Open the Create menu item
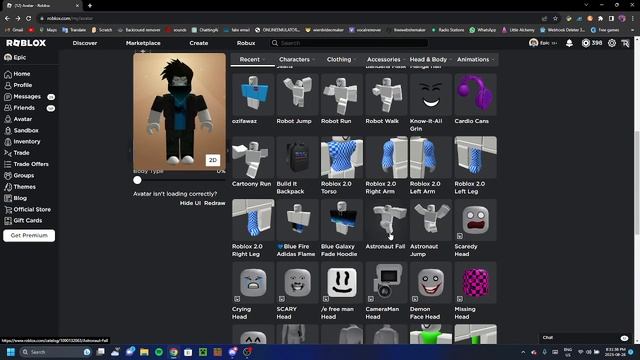Viewport: 640px width, 360px height. (x=199, y=43)
